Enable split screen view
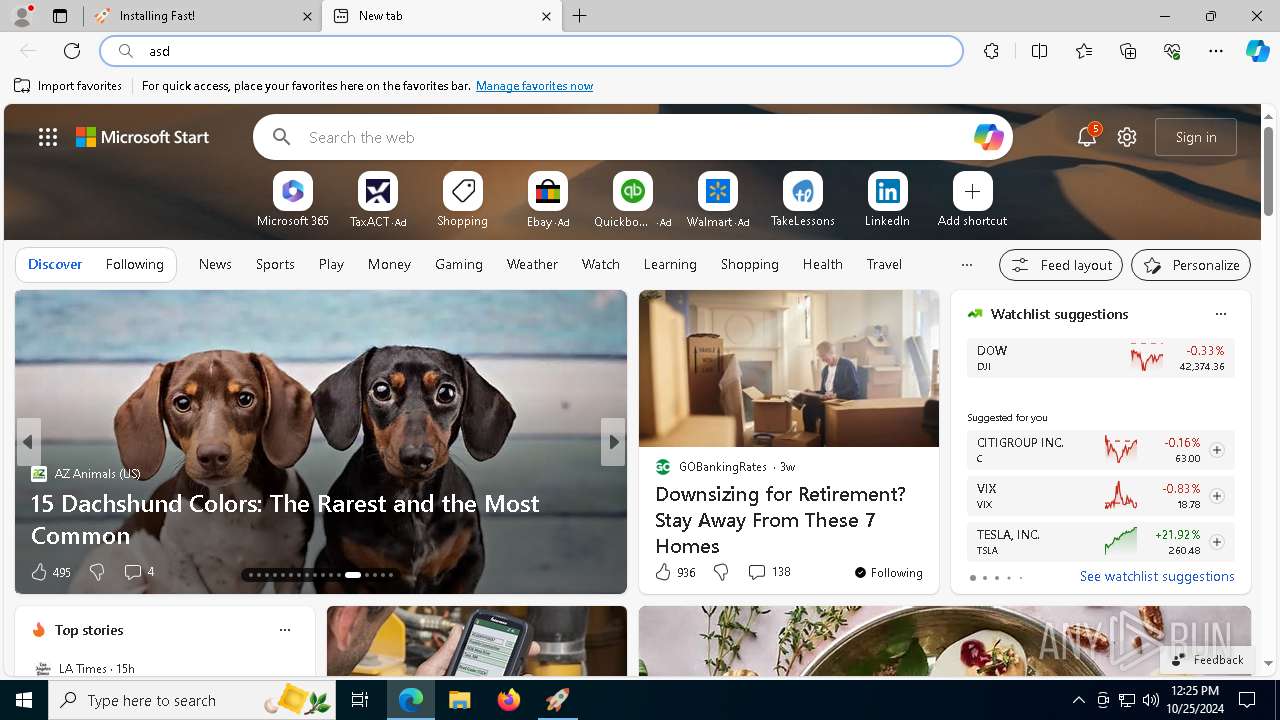1280x720 pixels. (x=1039, y=51)
